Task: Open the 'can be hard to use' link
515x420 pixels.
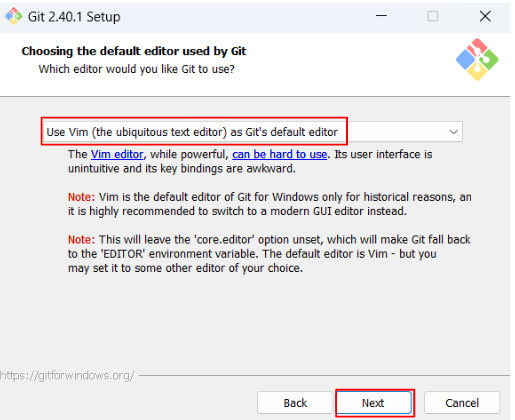Action: (x=279, y=154)
